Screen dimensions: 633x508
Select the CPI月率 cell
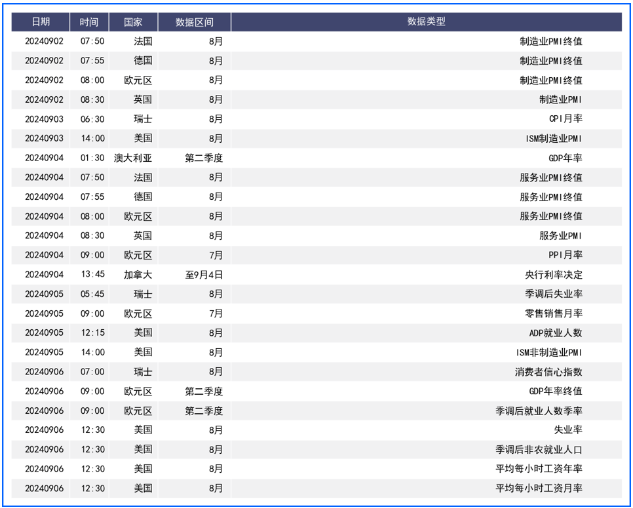pos(566,119)
